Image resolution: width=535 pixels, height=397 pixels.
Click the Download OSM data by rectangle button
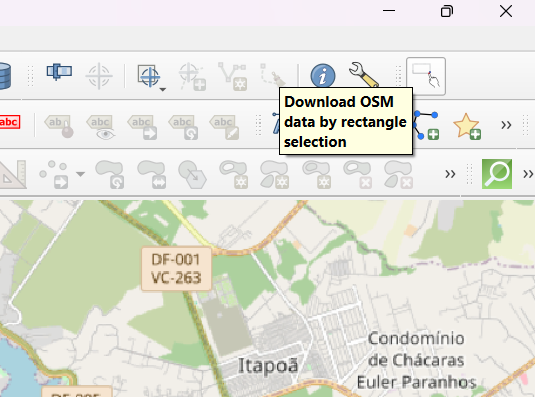click(x=425, y=76)
